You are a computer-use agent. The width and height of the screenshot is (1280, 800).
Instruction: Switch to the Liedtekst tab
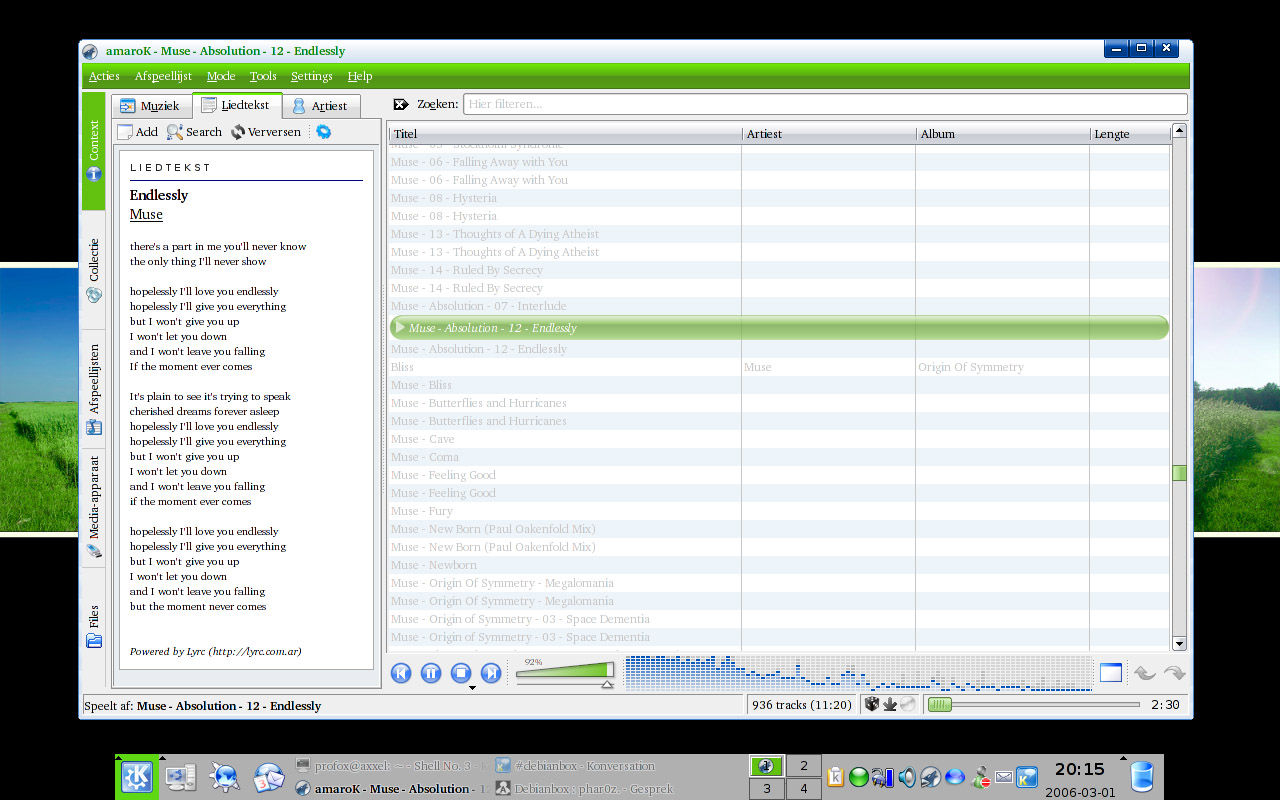click(237, 104)
